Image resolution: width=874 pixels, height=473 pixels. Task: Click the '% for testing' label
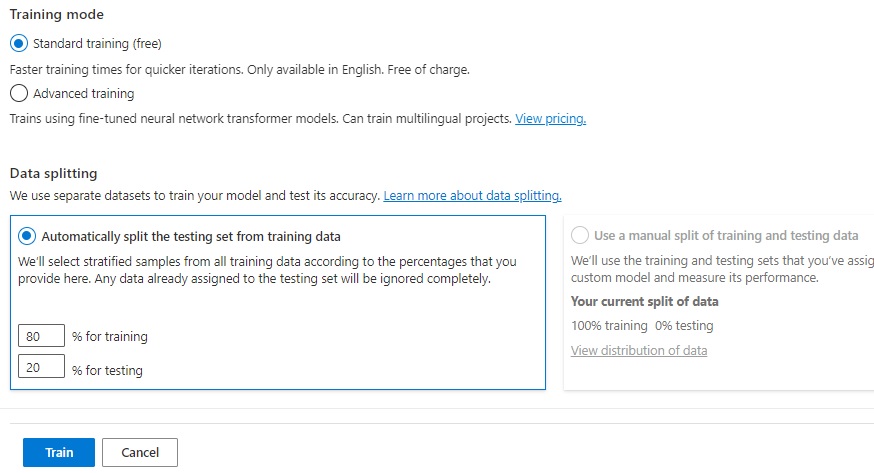click(x=107, y=371)
